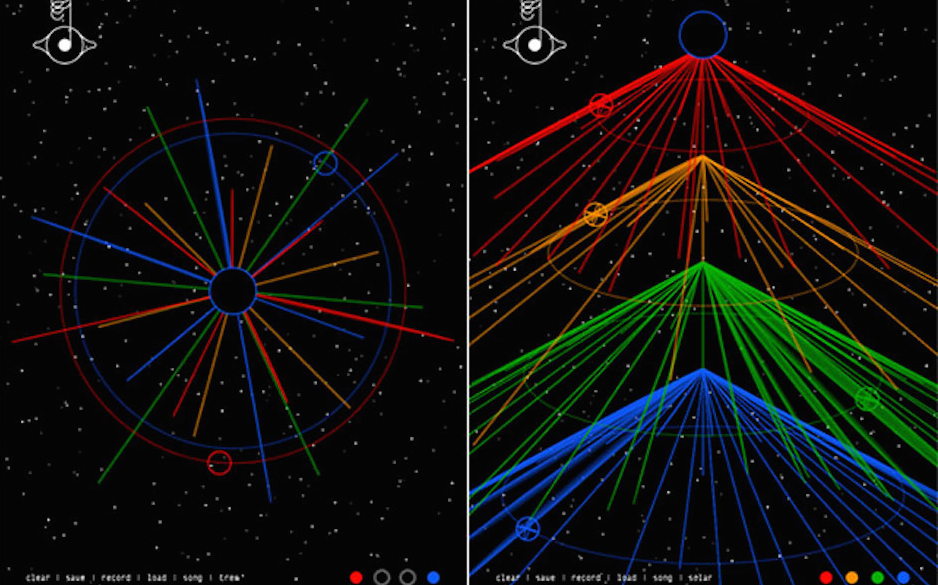Click the eye-note logo in left panel
This screenshot has height=585, width=938.
(64, 41)
